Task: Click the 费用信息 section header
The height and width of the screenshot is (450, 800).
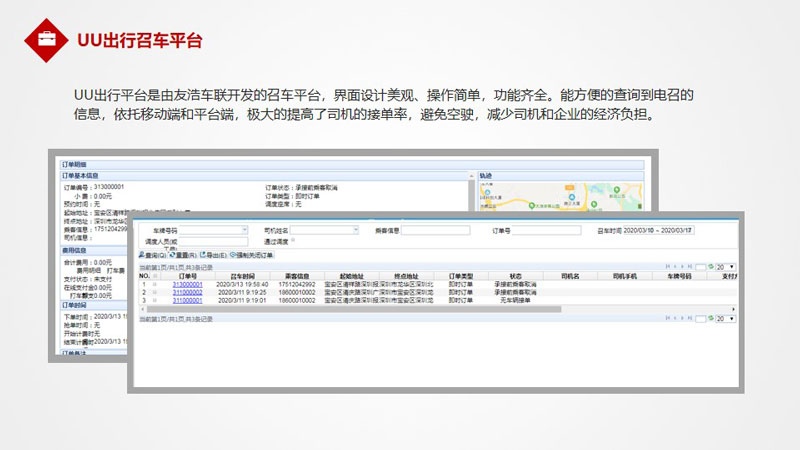Action: [x=94, y=251]
